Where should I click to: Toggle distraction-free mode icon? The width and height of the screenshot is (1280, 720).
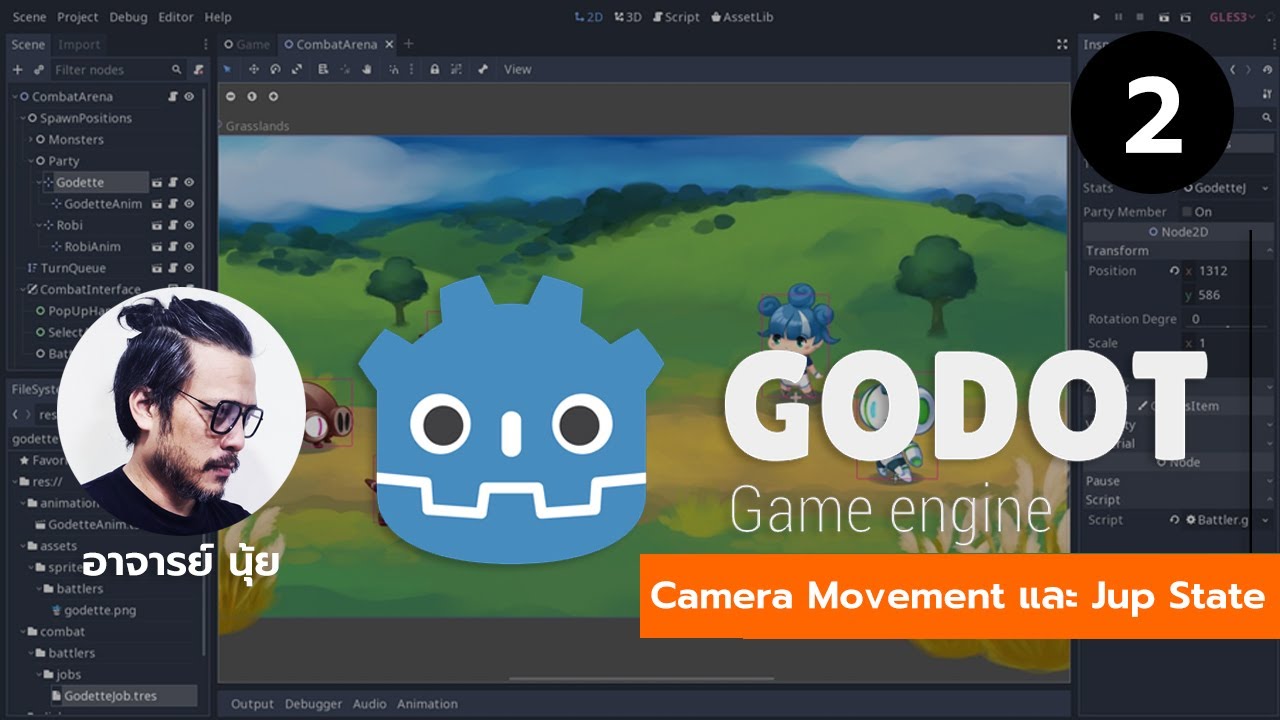pyautogui.click(x=1062, y=44)
